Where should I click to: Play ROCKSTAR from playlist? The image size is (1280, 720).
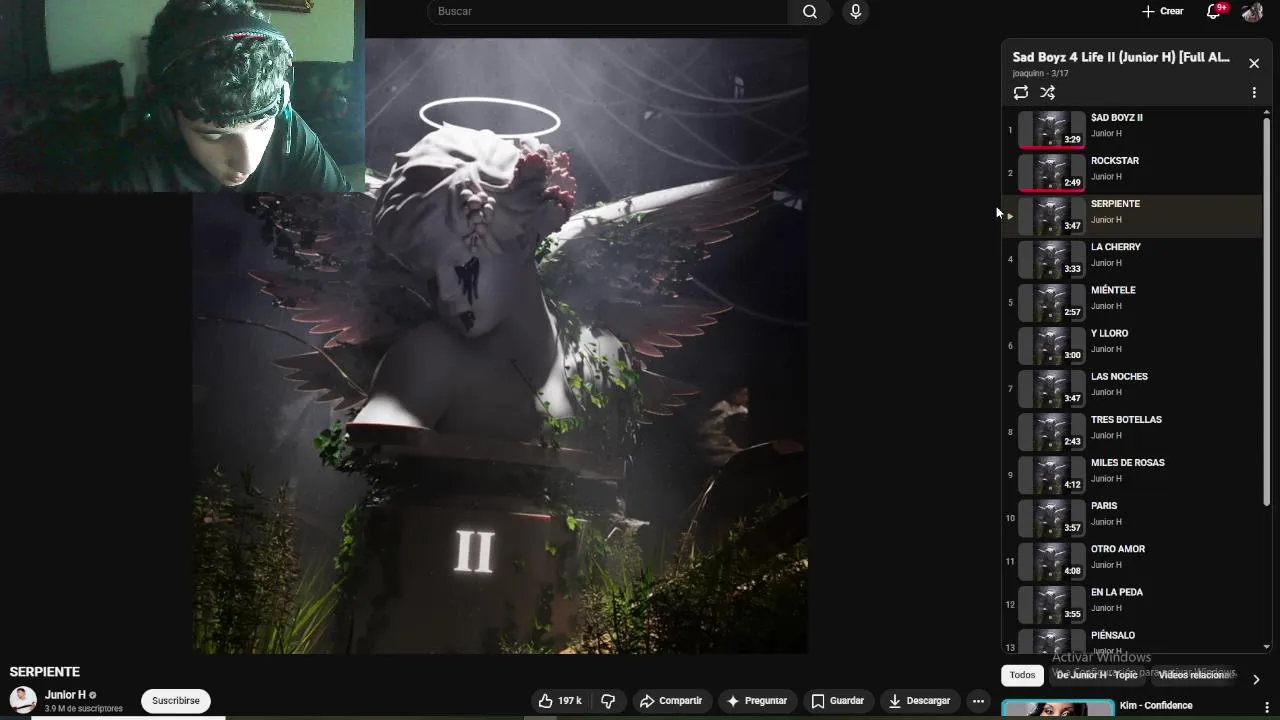click(x=1133, y=173)
